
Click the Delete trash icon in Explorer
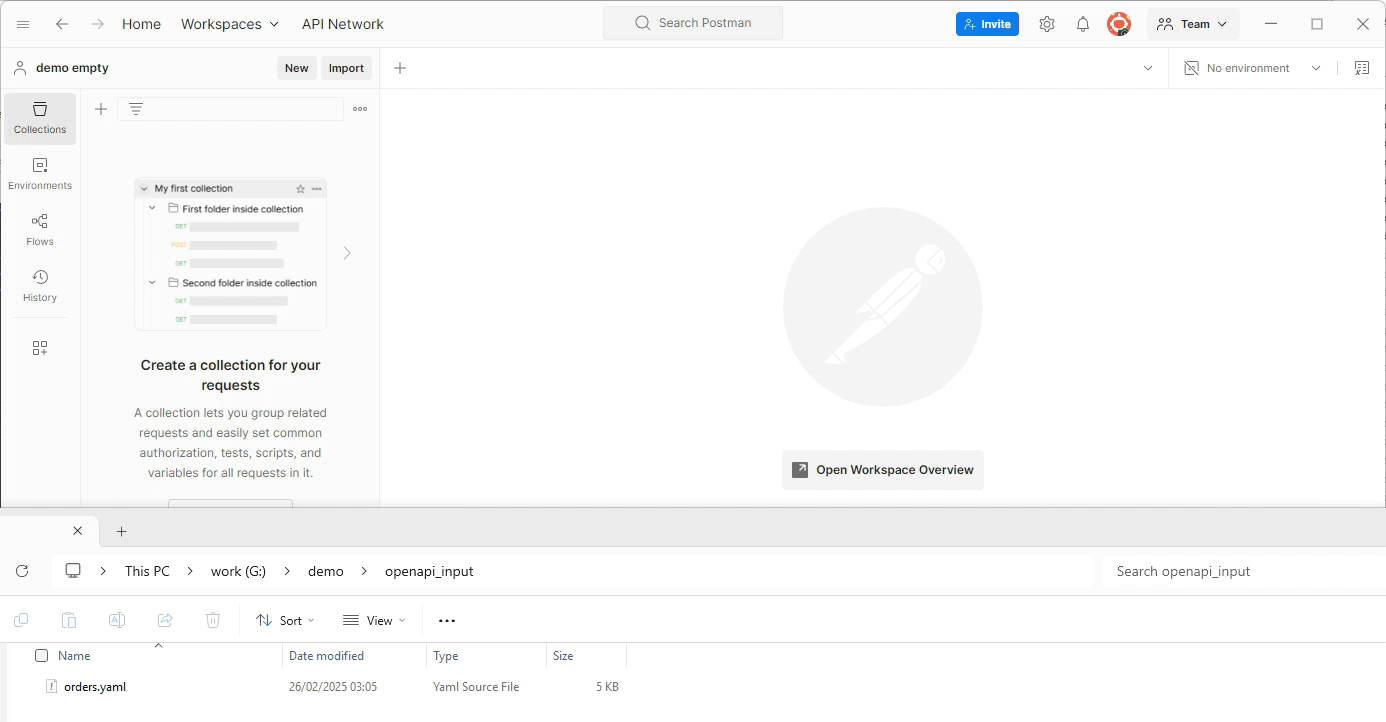point(213,620)
